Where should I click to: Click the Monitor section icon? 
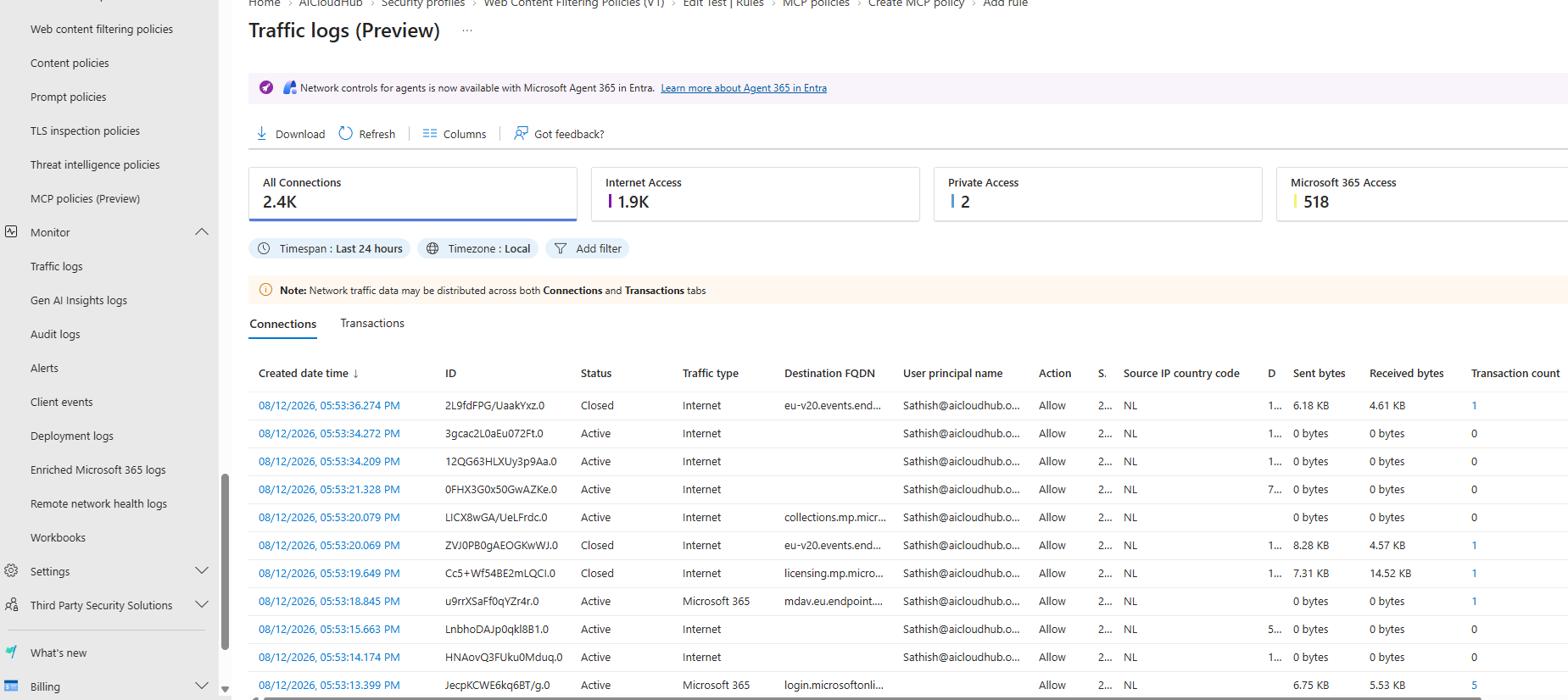pos(11,232)
